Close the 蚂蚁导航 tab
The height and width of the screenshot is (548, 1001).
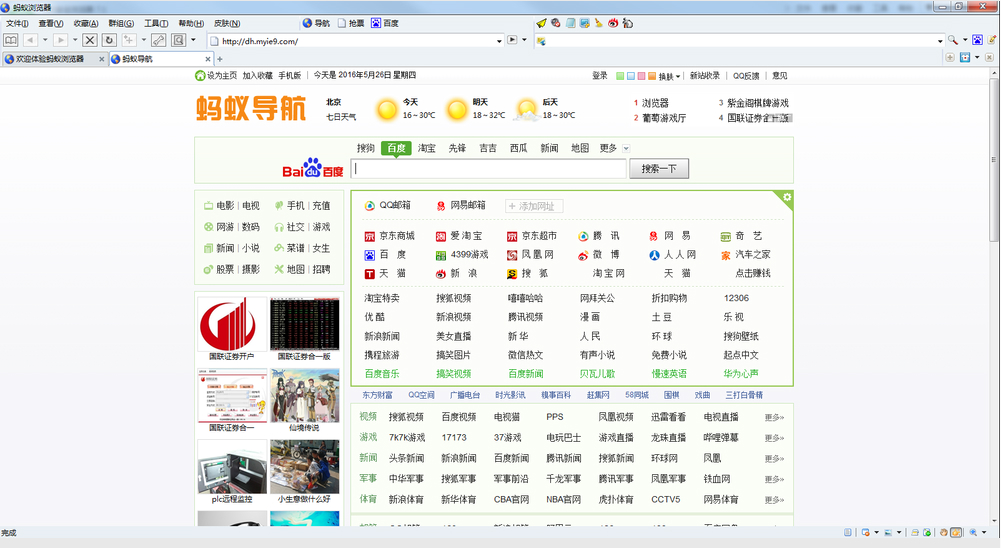point(208,59)
